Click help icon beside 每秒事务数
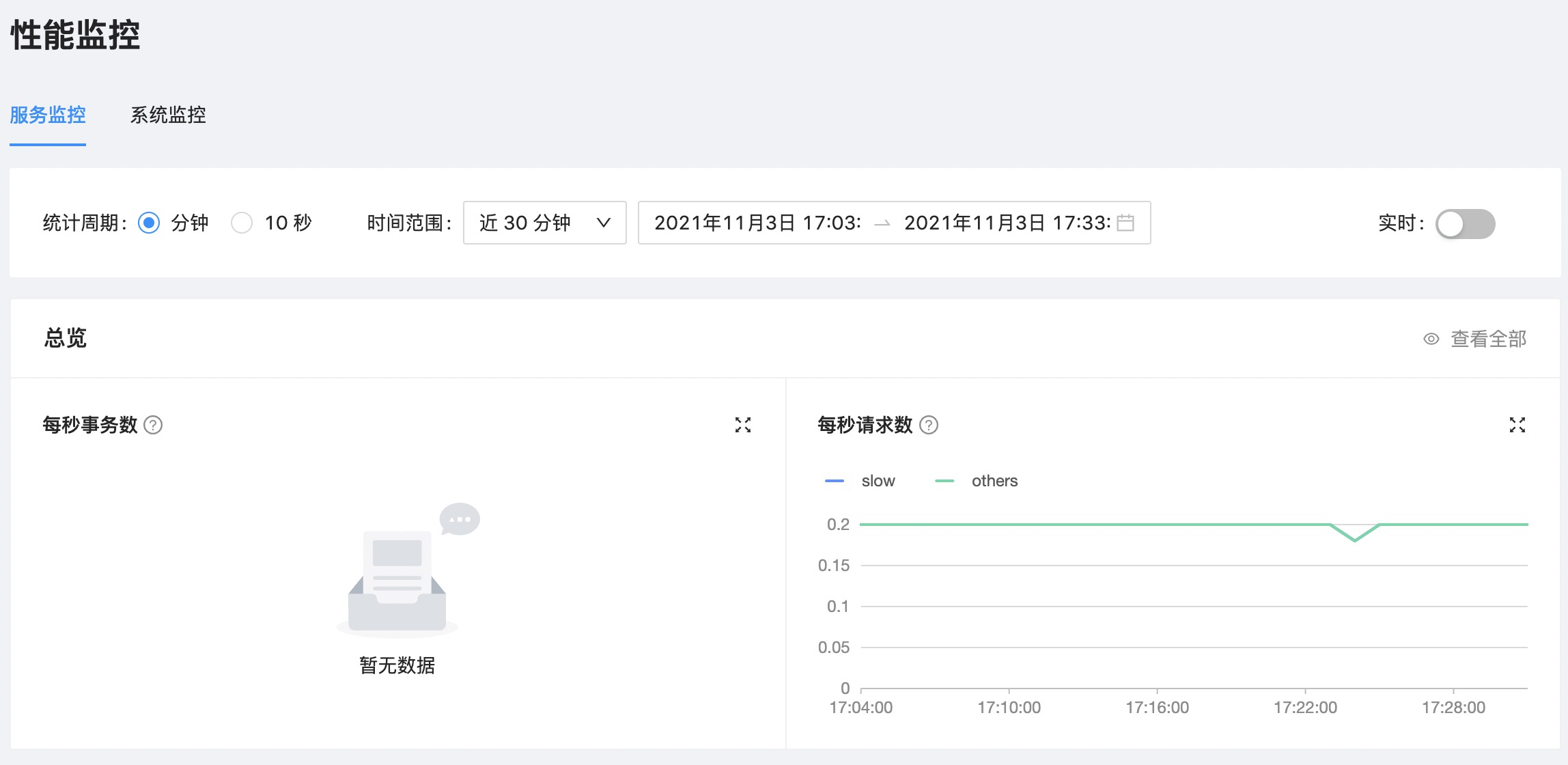The height and width of the screenshot is (765, 1568). [154, 425]
